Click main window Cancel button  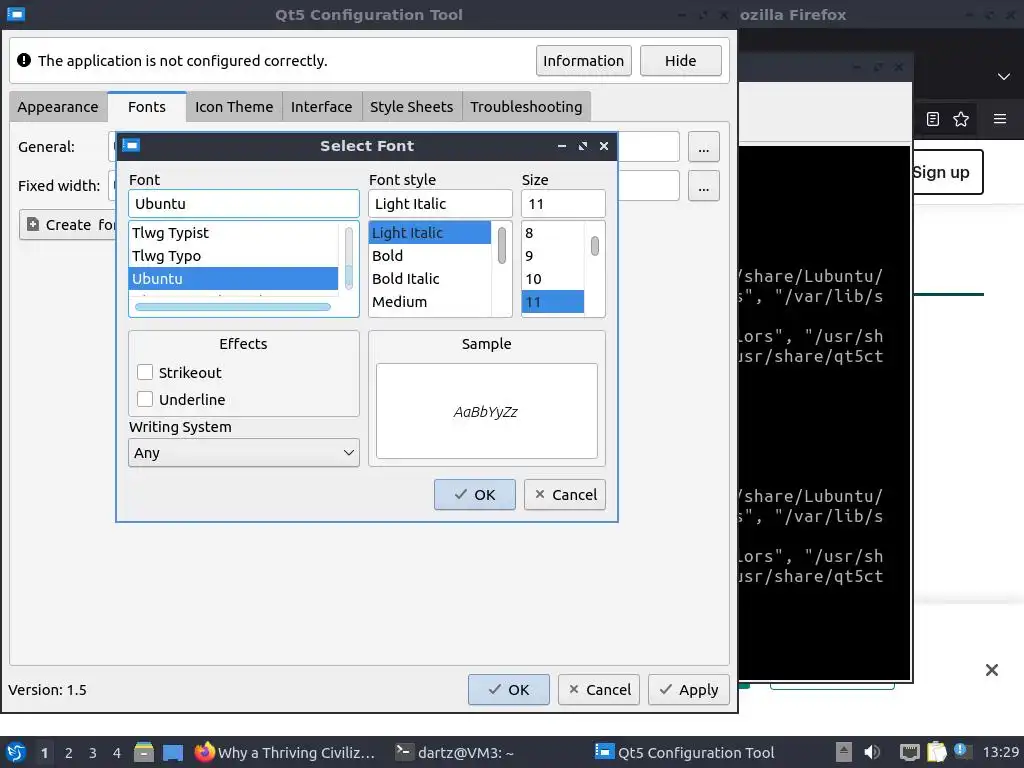pyautogui.click(x=599, y=690)
